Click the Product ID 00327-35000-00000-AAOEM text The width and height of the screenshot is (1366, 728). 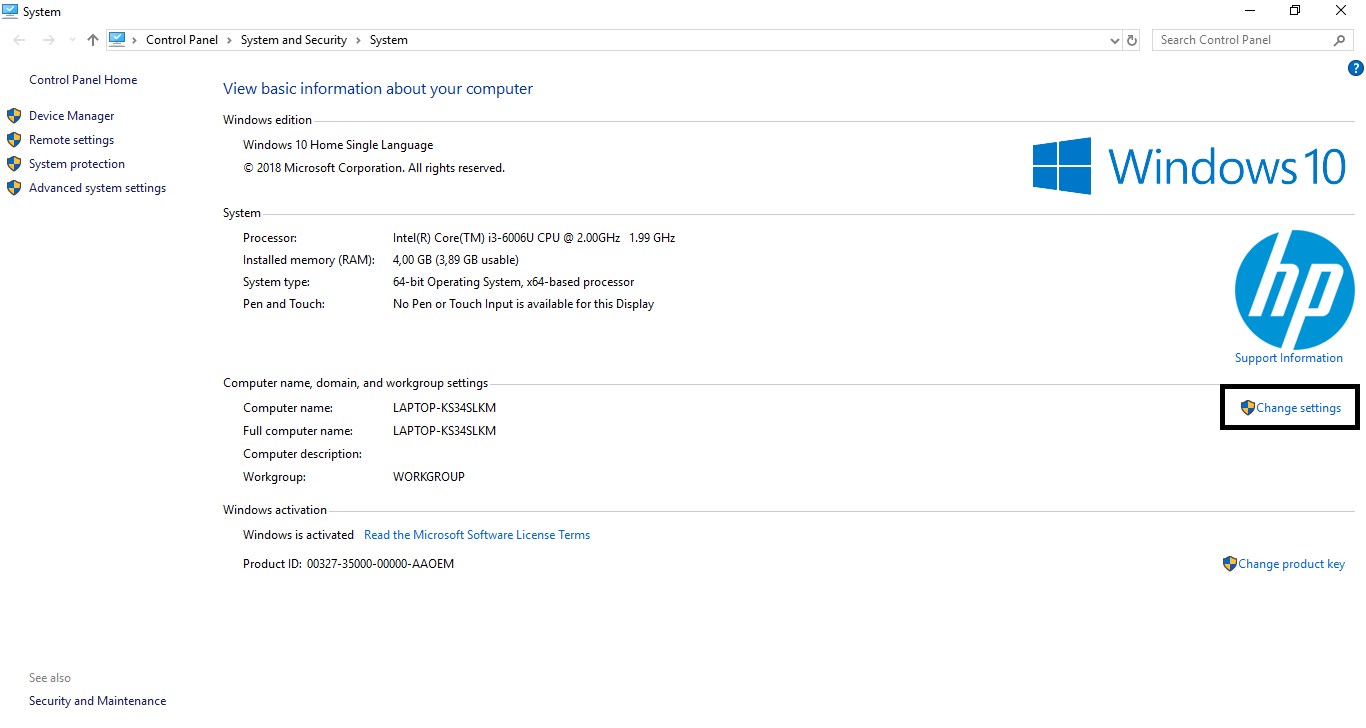(x=349, y=564)
